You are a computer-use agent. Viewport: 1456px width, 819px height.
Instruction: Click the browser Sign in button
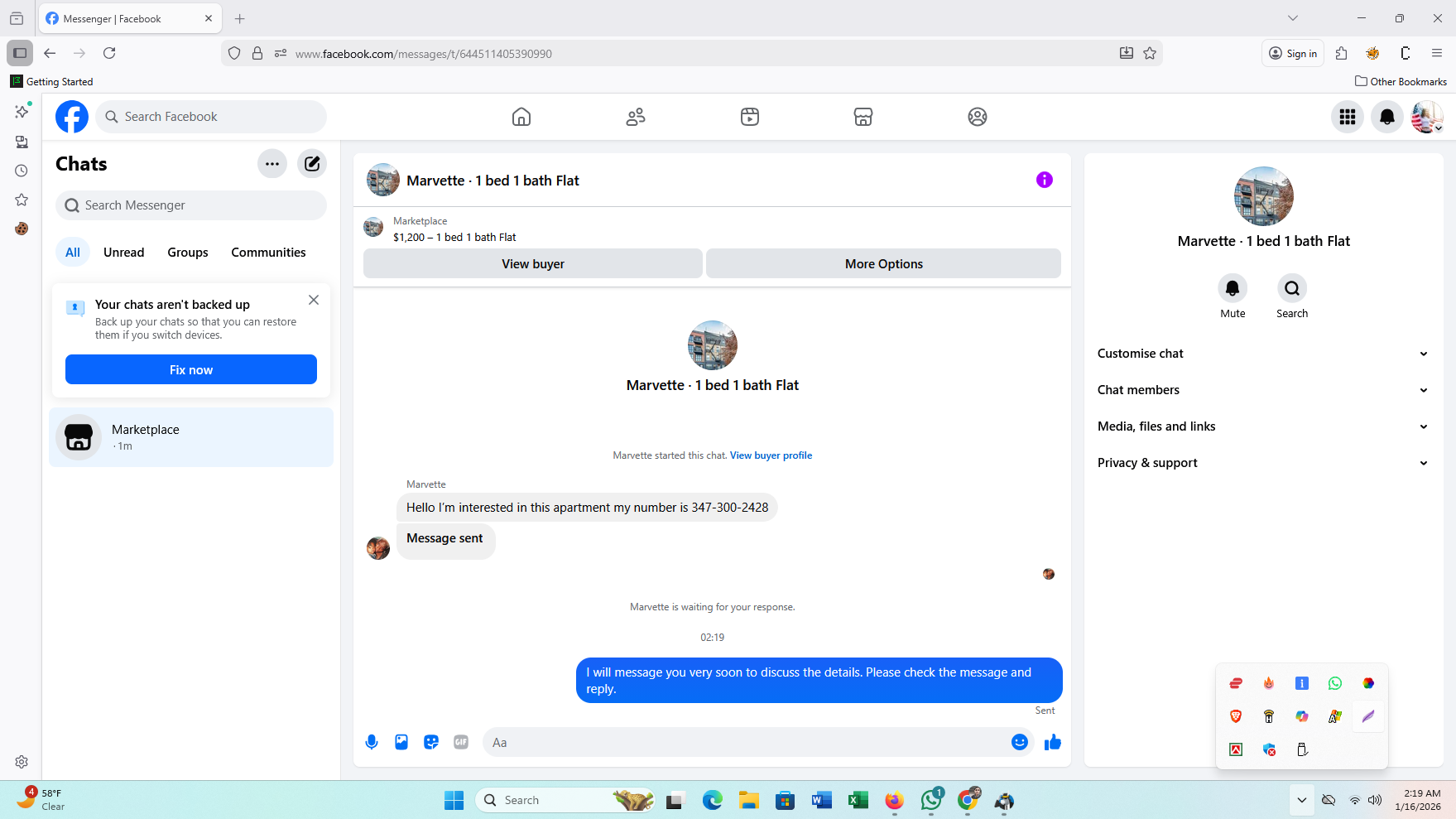pyautogui.click(x=1293, y=53)
